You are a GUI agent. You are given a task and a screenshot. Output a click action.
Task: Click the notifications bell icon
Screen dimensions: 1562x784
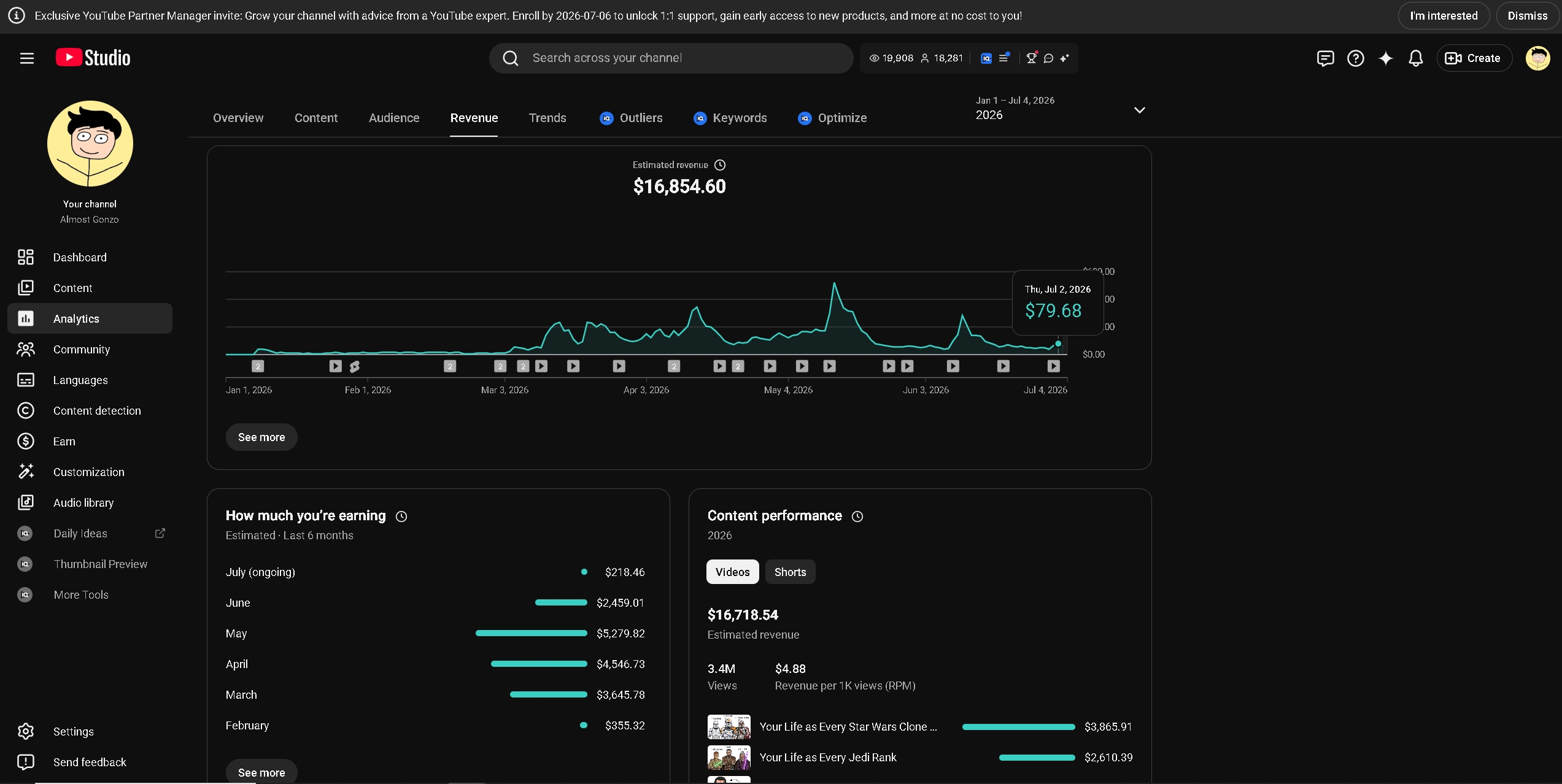click(x=1415, y=58)
